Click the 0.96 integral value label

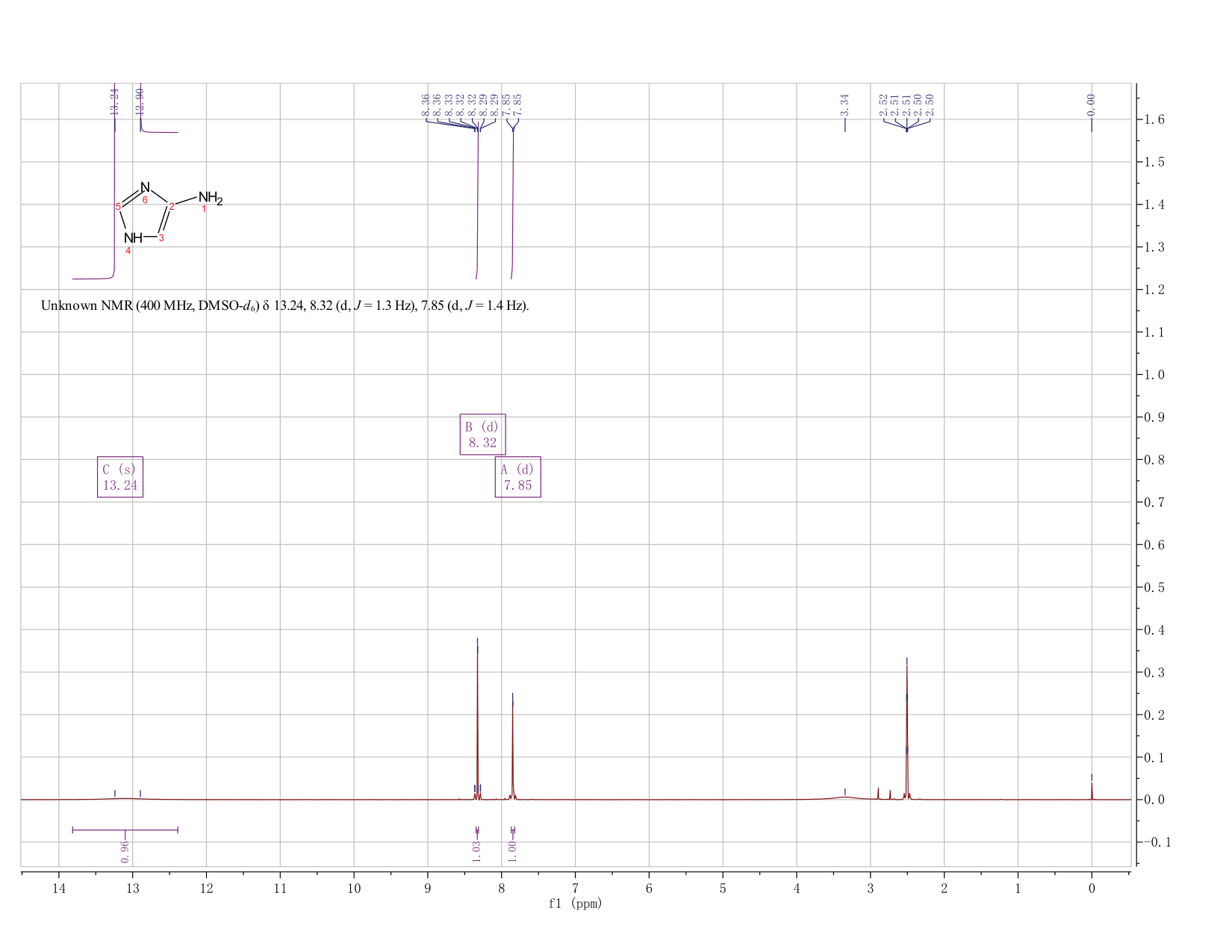click(125, 850)
